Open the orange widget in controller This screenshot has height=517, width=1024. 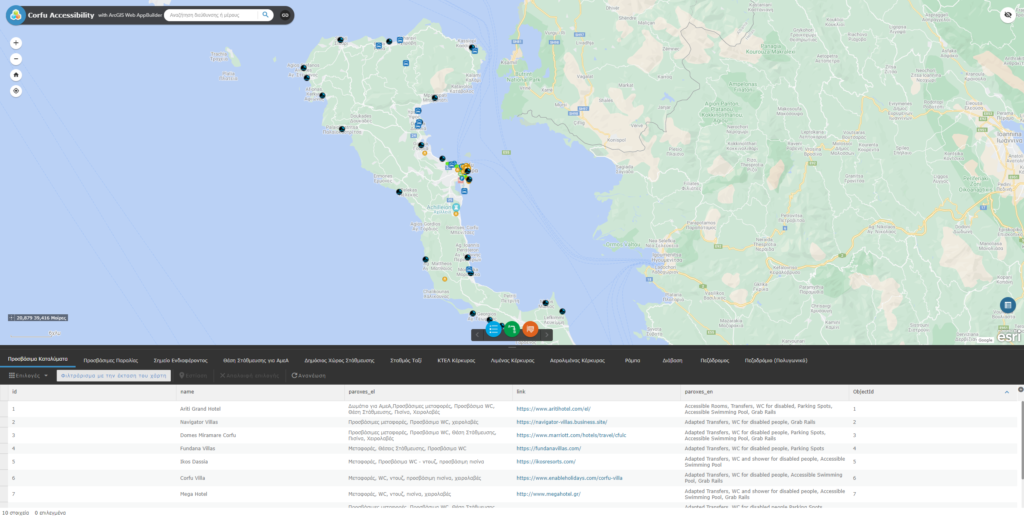(530, 329)
